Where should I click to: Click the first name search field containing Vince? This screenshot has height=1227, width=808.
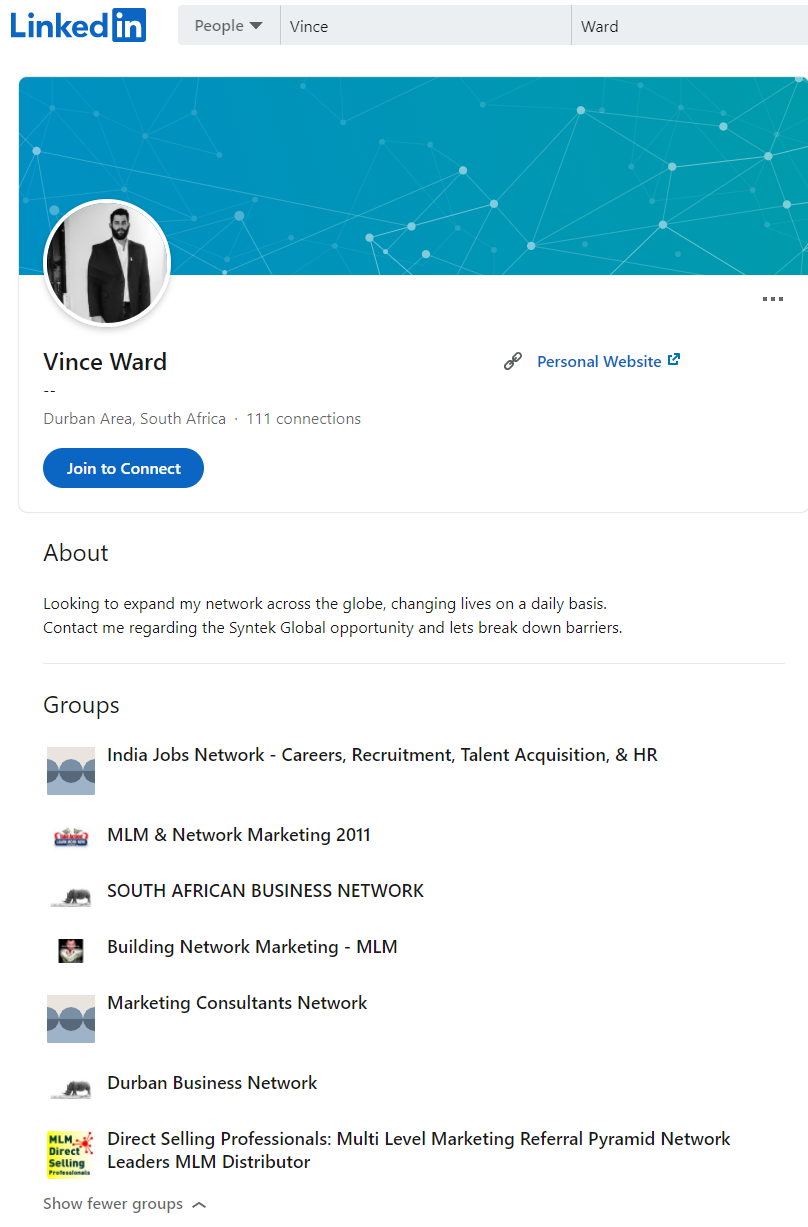coord(425,26)
